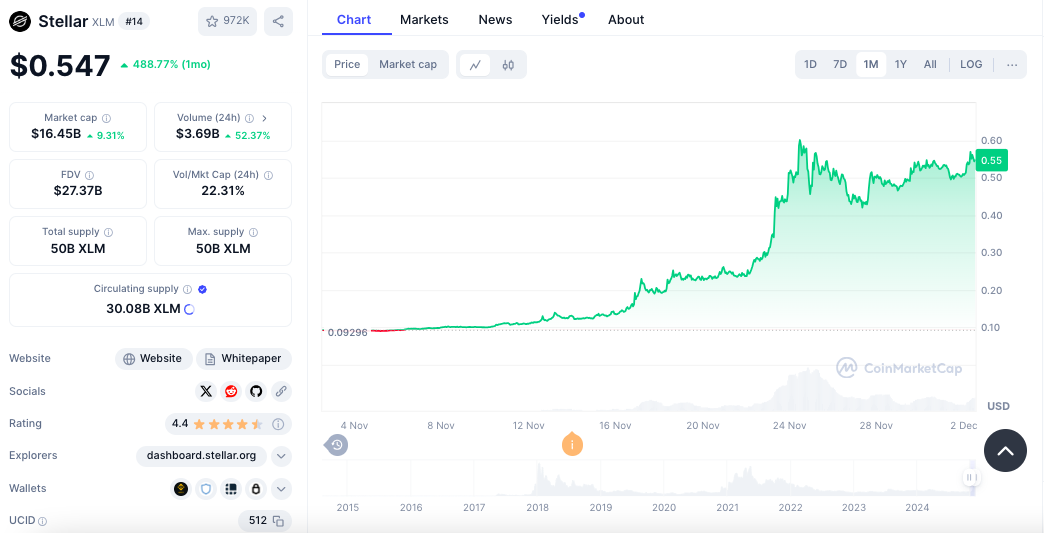Switch to the Markets tab
Viewport: 1044px width, 533px height.
[424, 20]
